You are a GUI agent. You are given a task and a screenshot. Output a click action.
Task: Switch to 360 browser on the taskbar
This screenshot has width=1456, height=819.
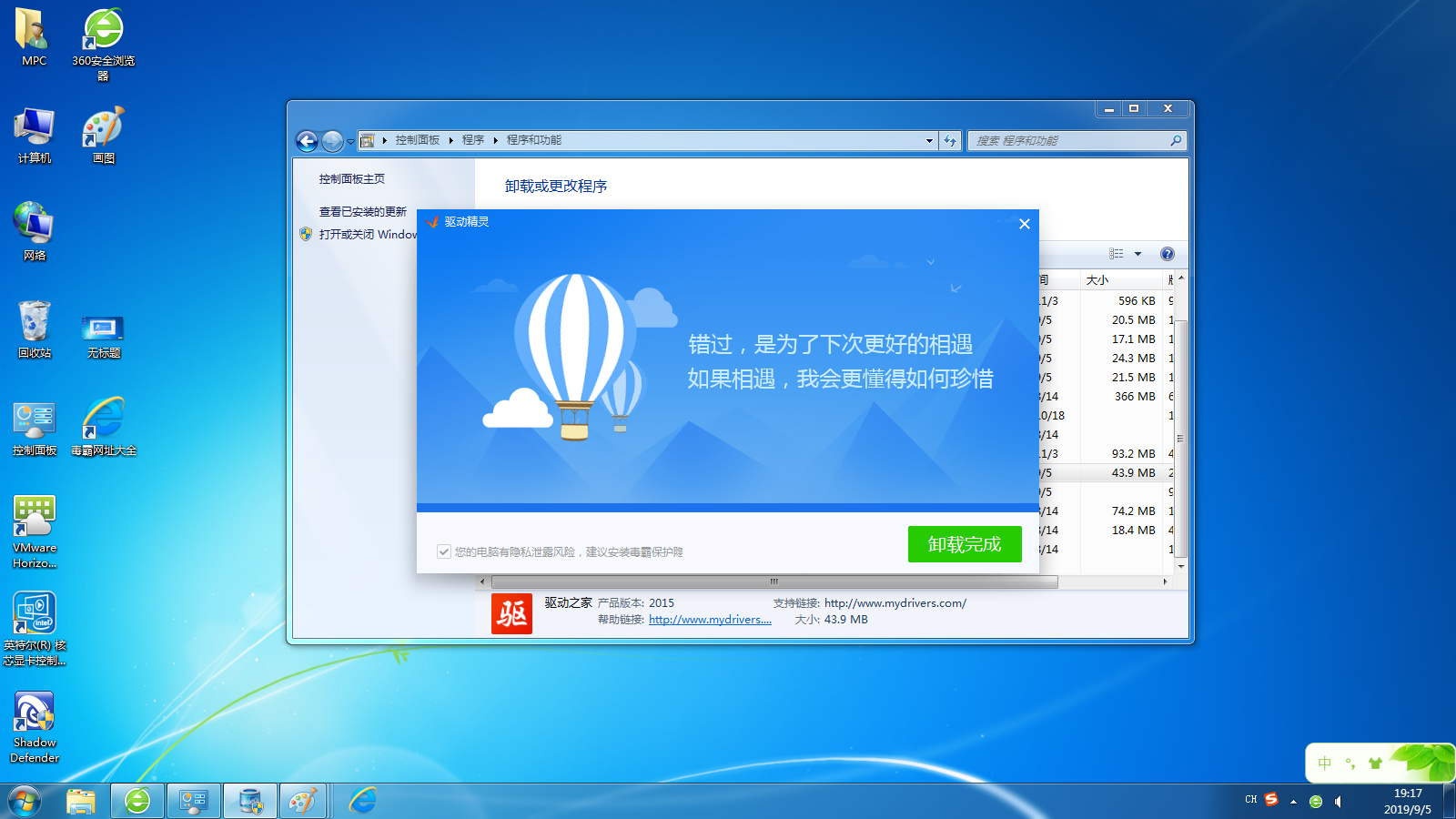[x=137, y=801]
